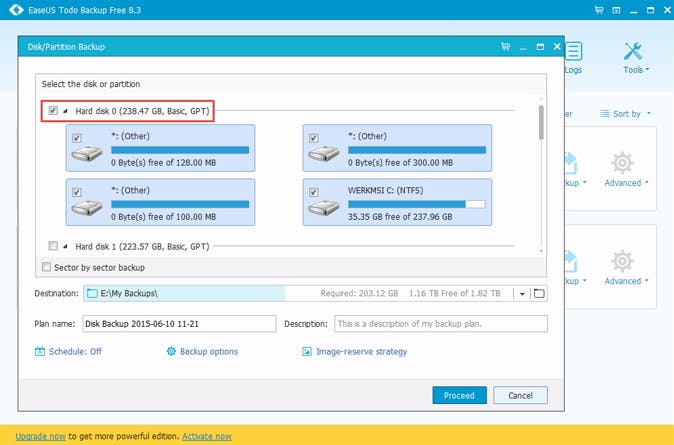Open the Tools wrench icon
Image resolution: width=674 pixels, height=445 pixels.
[633, 51]
